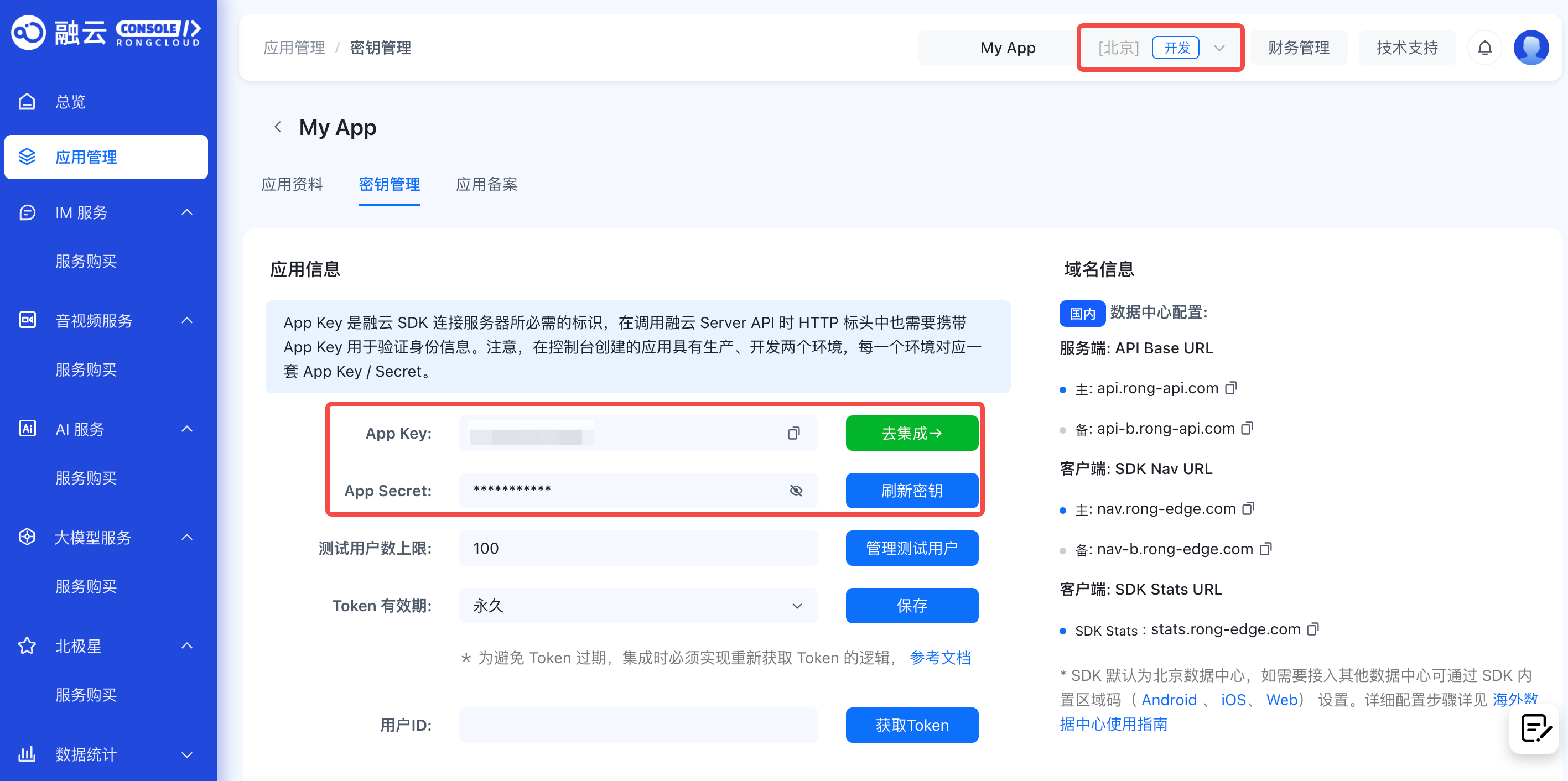Collapse the 大模型服务 section

187,537
